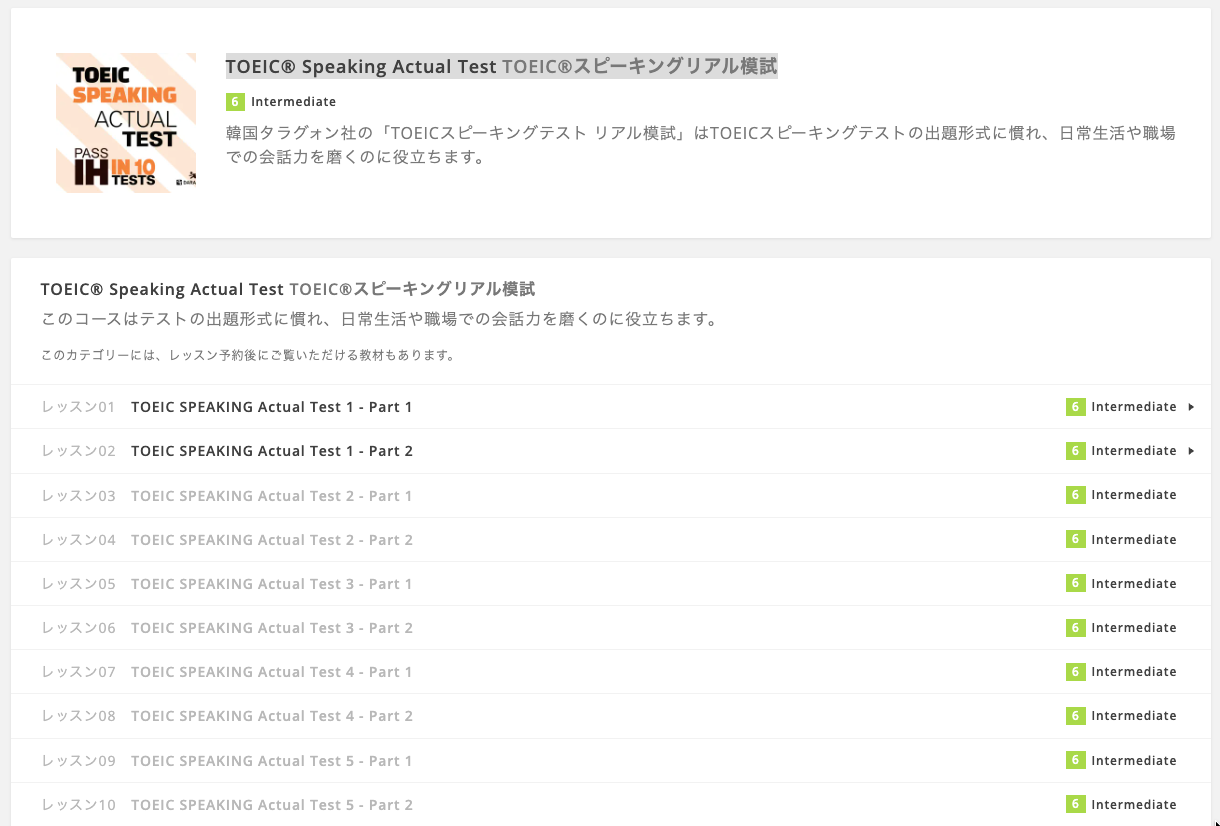This screenshot has height=826, width=1220.
Task: Click the level 6 badge under the course title
Action: pyautogui.click(x=235, y=102)
